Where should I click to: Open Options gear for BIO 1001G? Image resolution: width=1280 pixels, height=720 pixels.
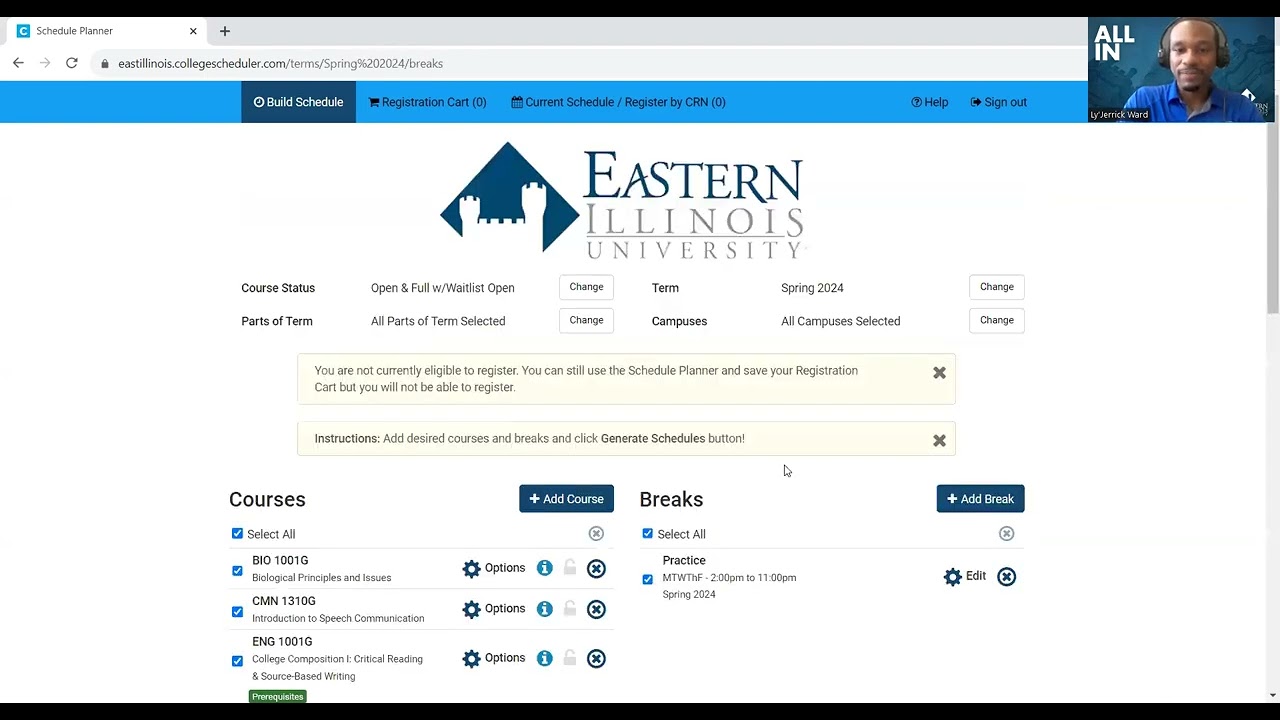point(493,568)
